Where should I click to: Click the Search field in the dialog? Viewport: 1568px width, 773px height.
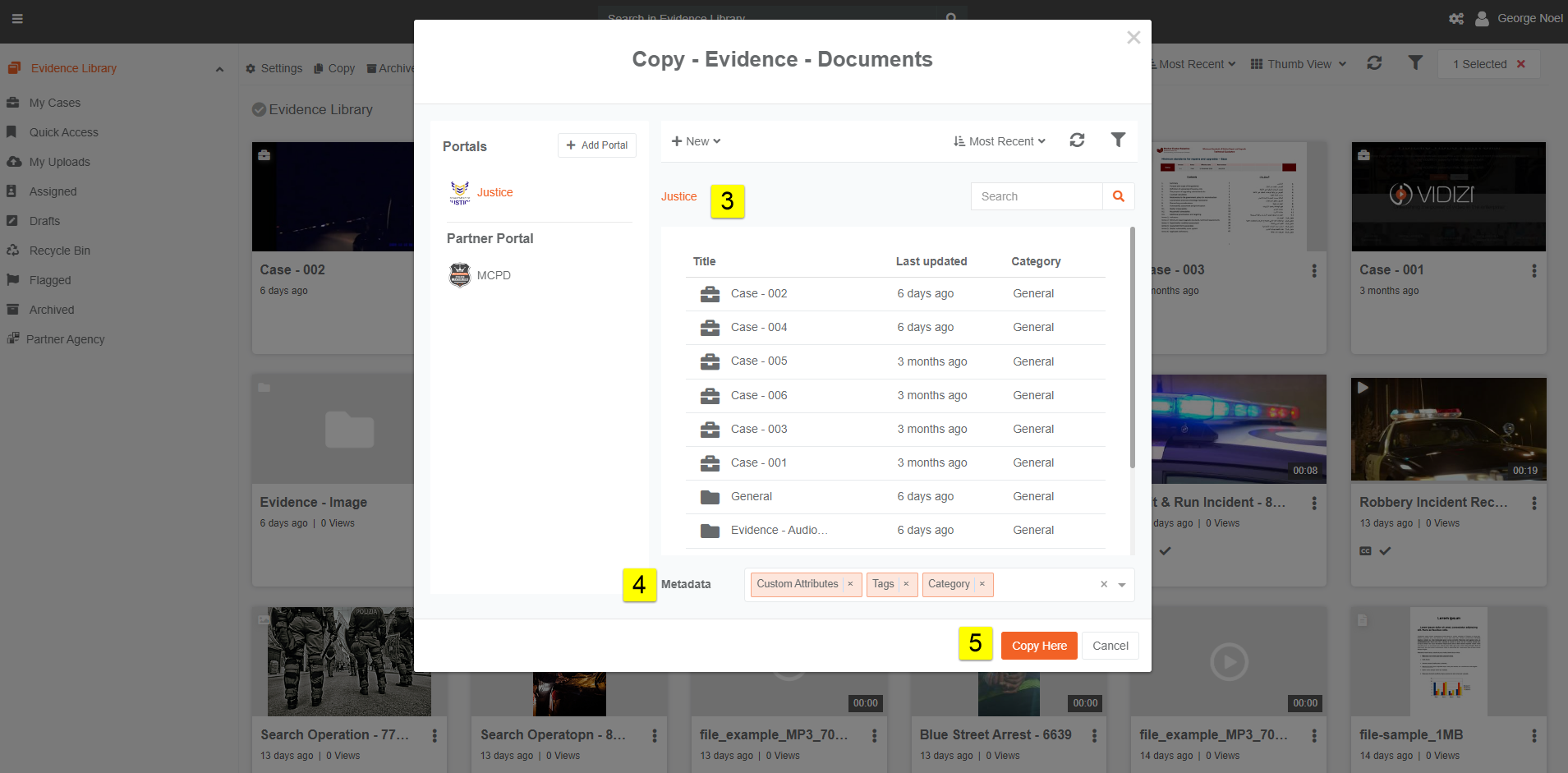coord(1037,196)
